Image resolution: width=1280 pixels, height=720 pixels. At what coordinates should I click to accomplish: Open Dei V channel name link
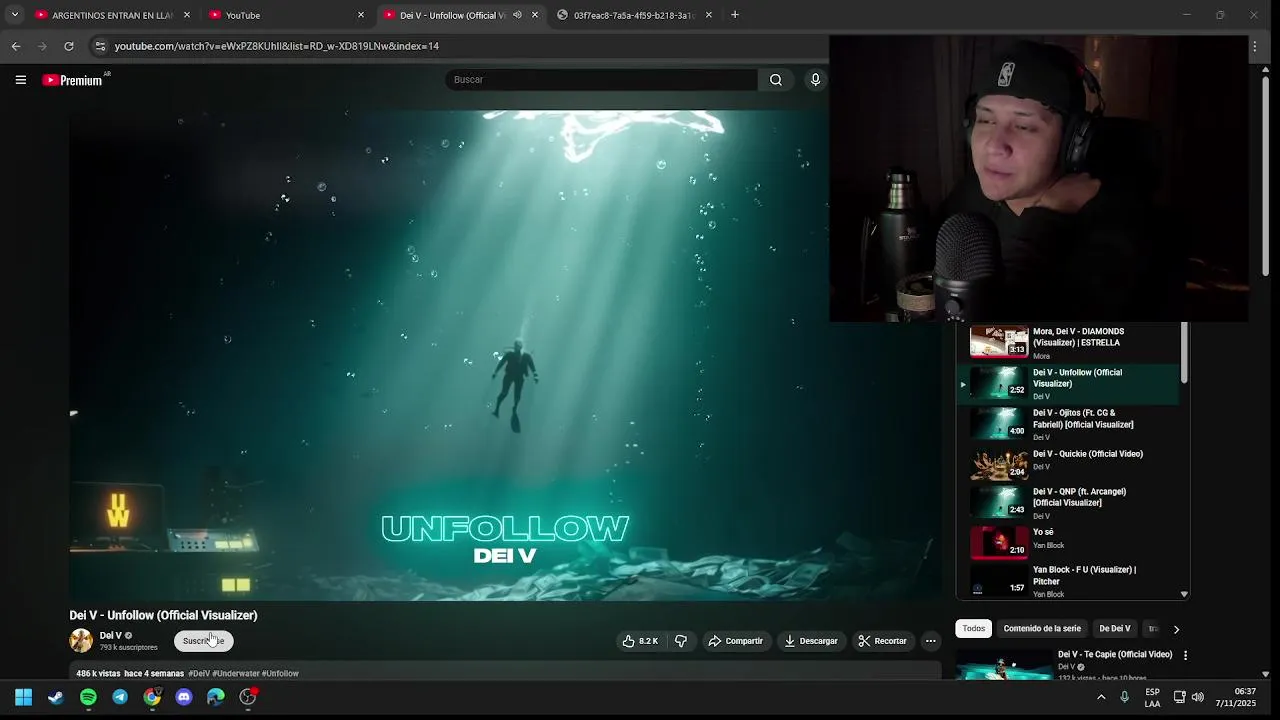click(111, 636)
